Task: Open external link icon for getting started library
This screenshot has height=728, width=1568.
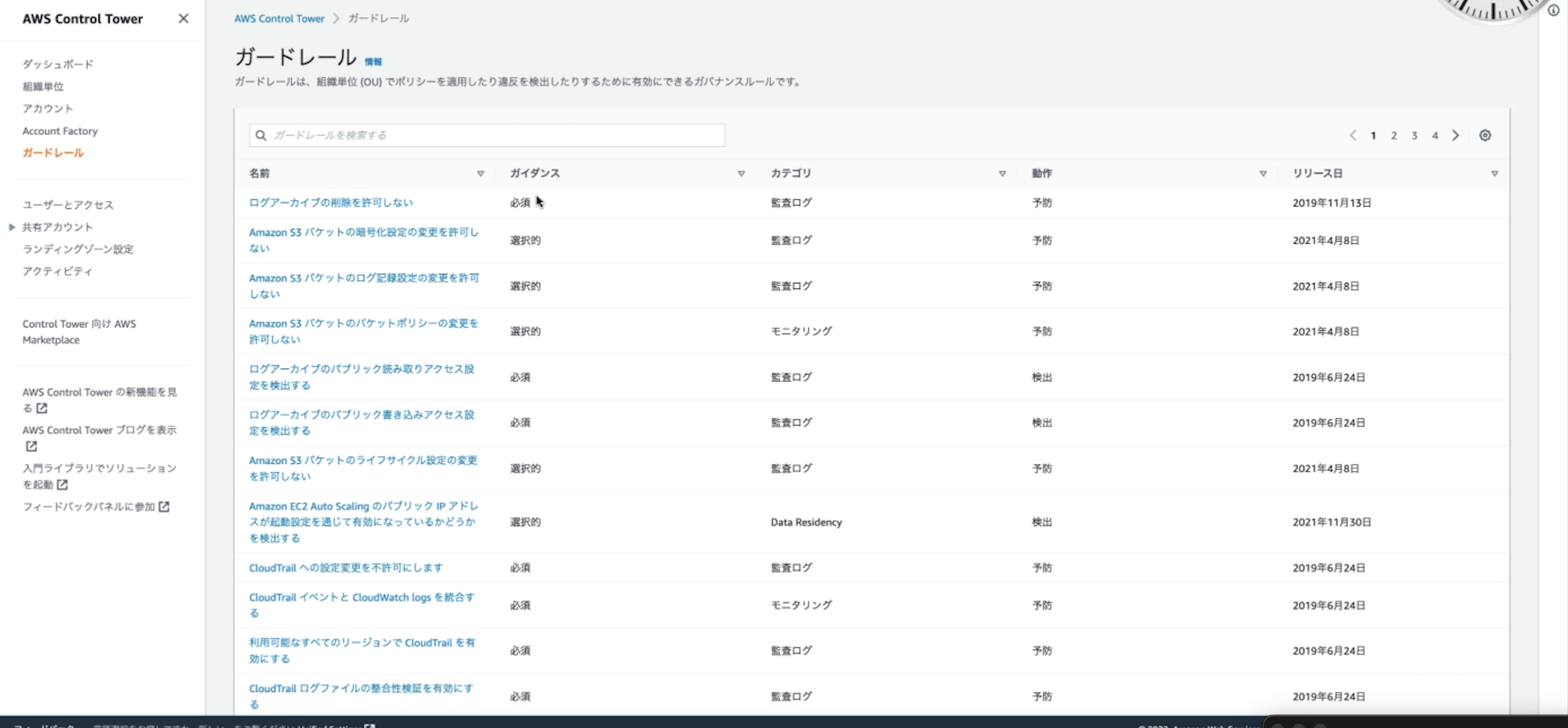Action: click(62, 485)
